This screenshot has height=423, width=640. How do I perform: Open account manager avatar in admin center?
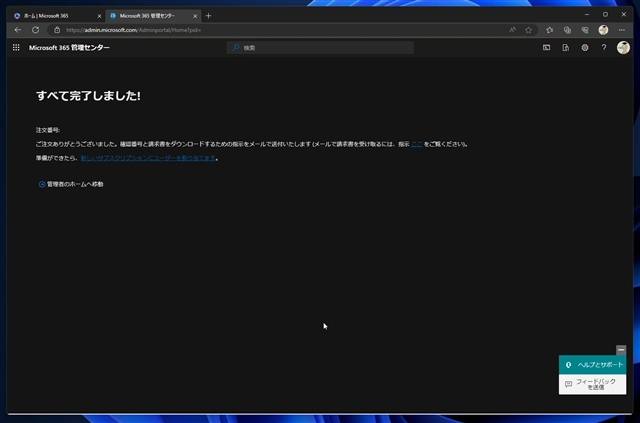[x=623, y=48]
